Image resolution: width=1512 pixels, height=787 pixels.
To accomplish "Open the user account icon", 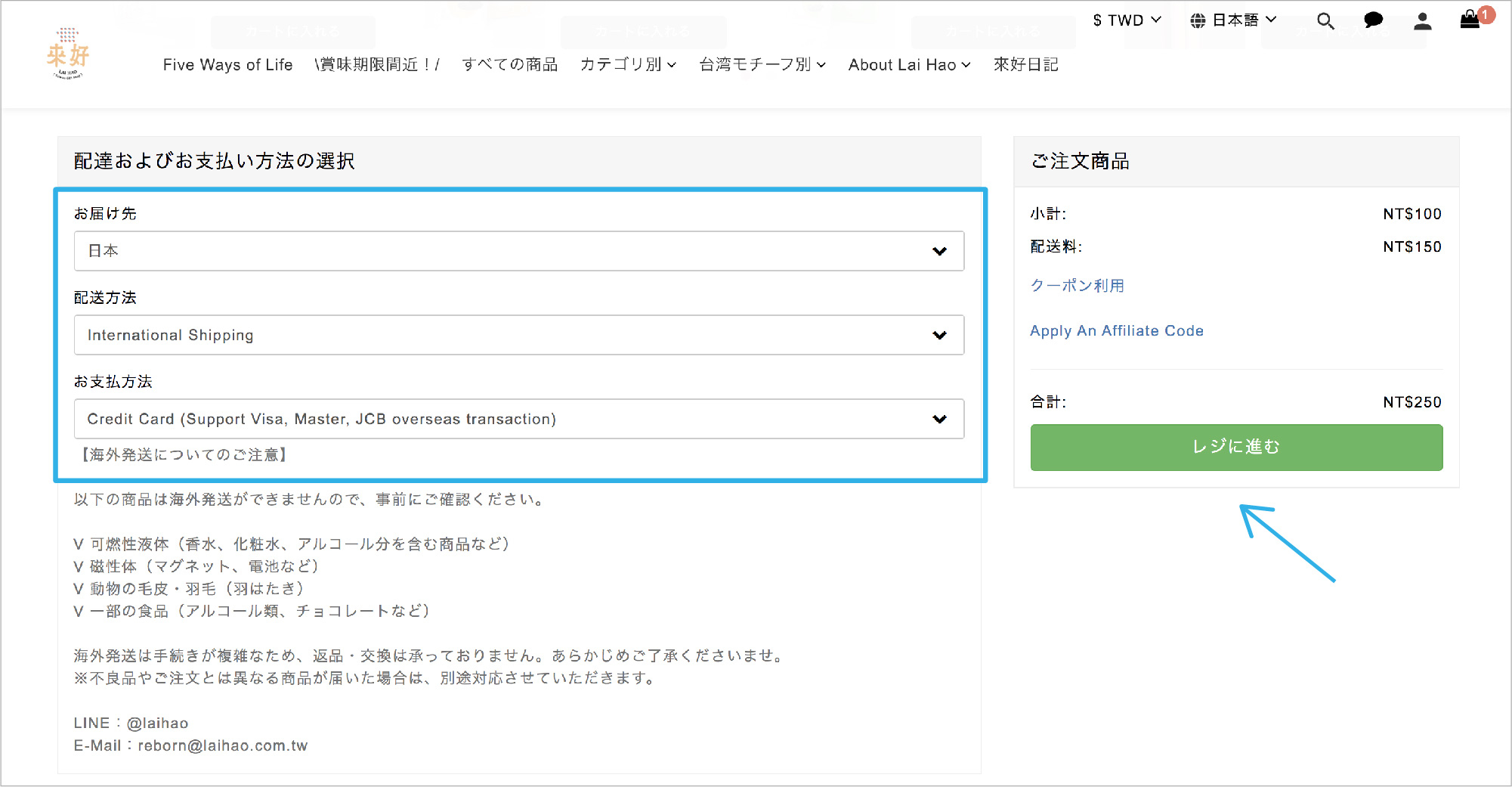I will pos(1422,21).
